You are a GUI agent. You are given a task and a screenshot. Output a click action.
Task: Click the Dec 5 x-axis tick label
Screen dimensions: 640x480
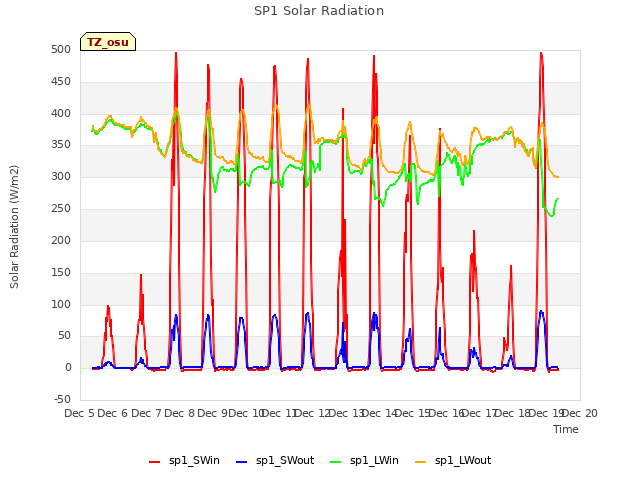[x=80, y=413]
